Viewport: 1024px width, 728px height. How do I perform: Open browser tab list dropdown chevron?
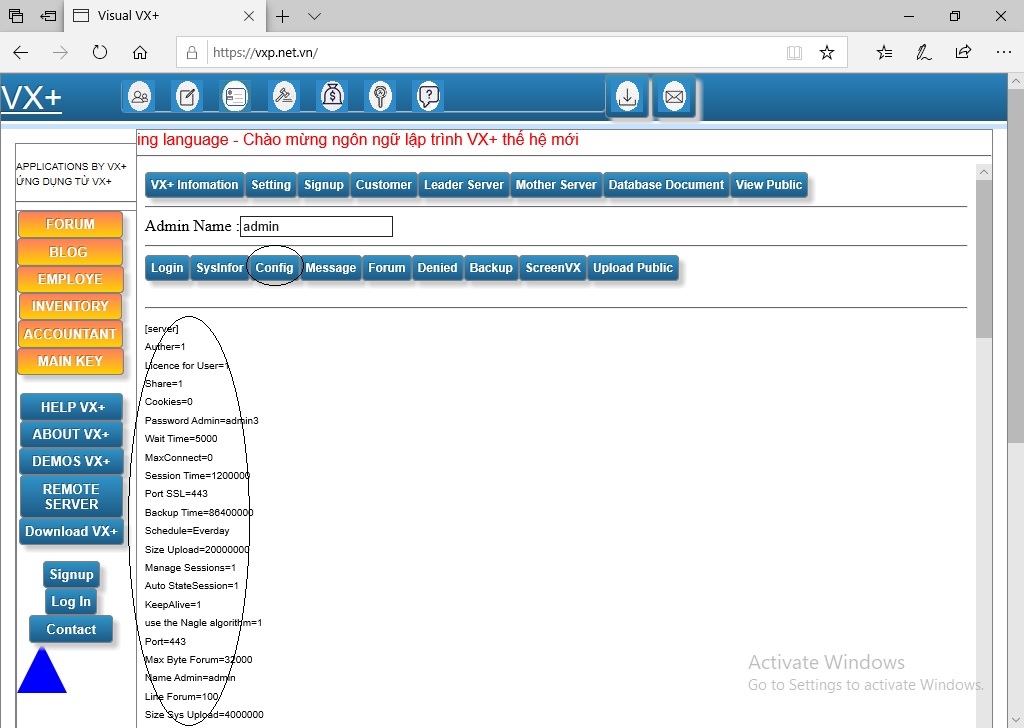pos(314,16)
